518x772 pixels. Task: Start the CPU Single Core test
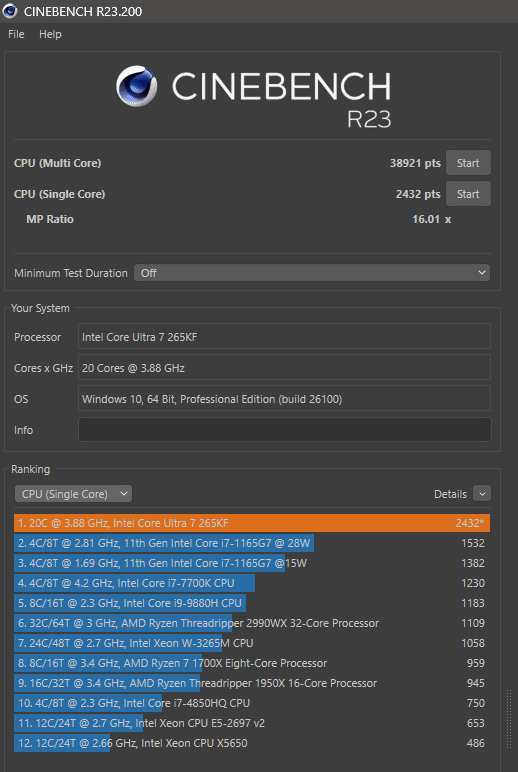coord(468,194)
